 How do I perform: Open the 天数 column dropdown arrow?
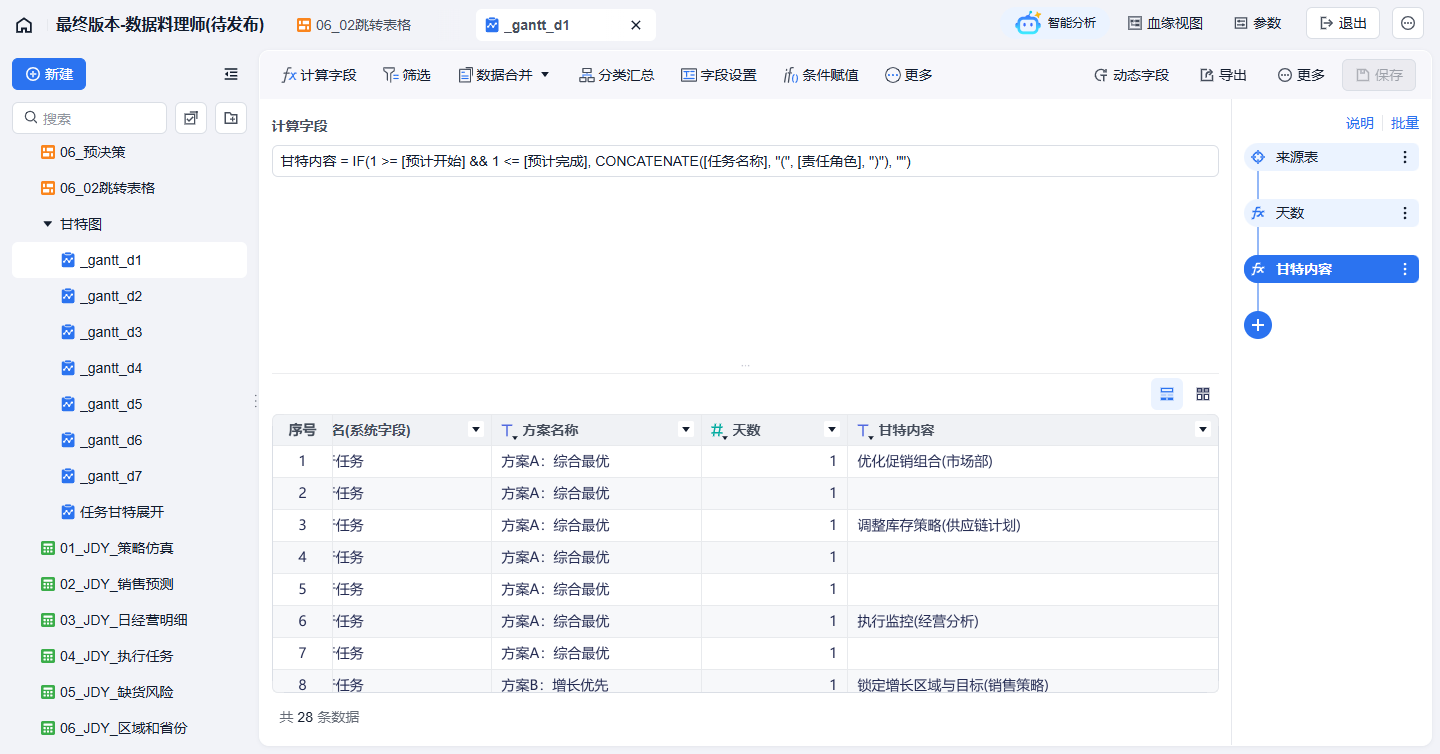(x=832, y=430)
